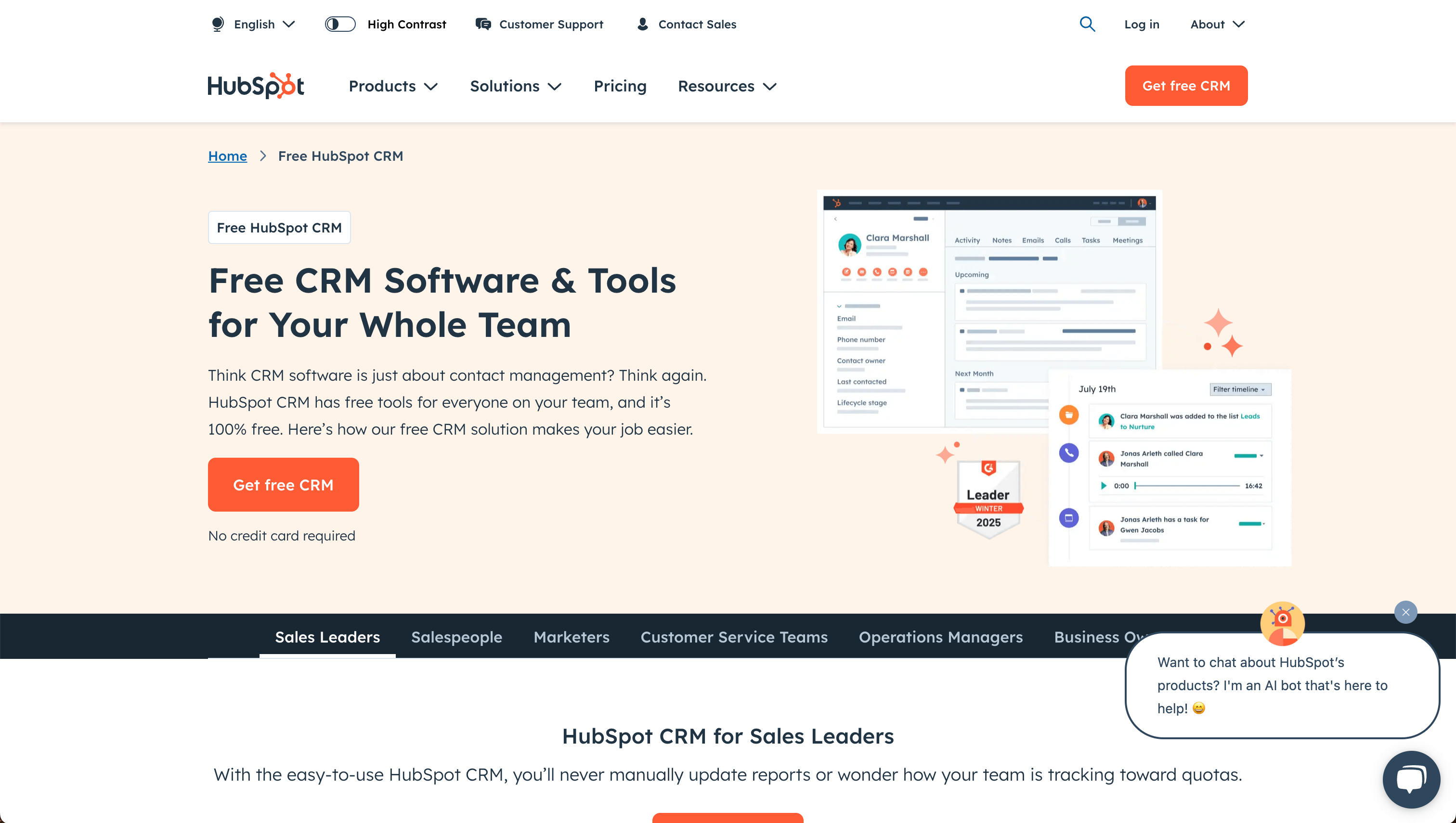This screenshot has height=823, width=1456.
Task: Navigate to Home via the breadcrumb
Action: [227, 156]
